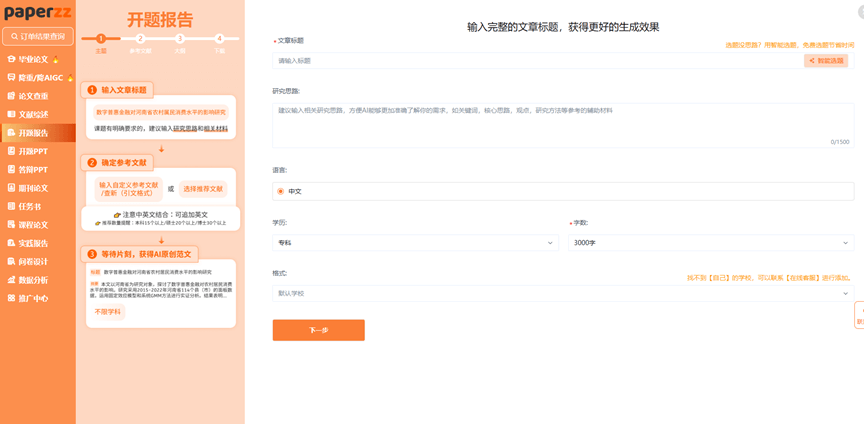Viewport: 864px width, 424px height.
Task: Open the customer service widget at right edge
Action: (859, 315)
